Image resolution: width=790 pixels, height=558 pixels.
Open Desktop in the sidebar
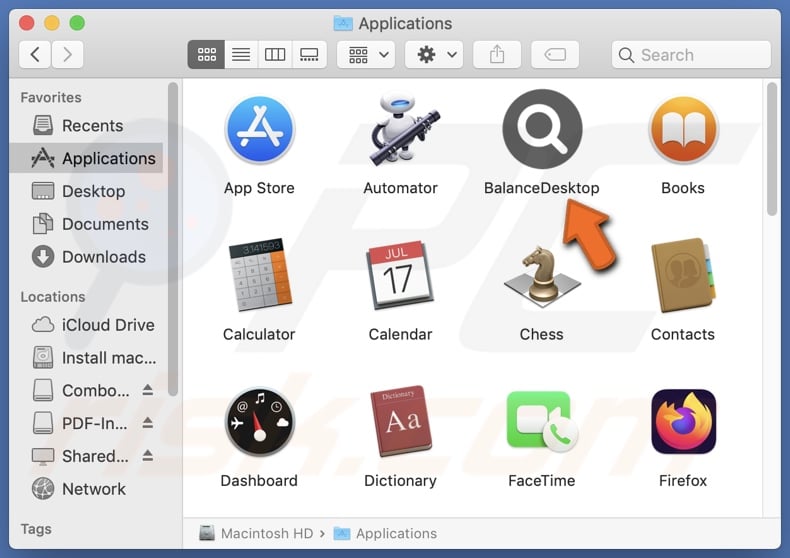(86, 191)
